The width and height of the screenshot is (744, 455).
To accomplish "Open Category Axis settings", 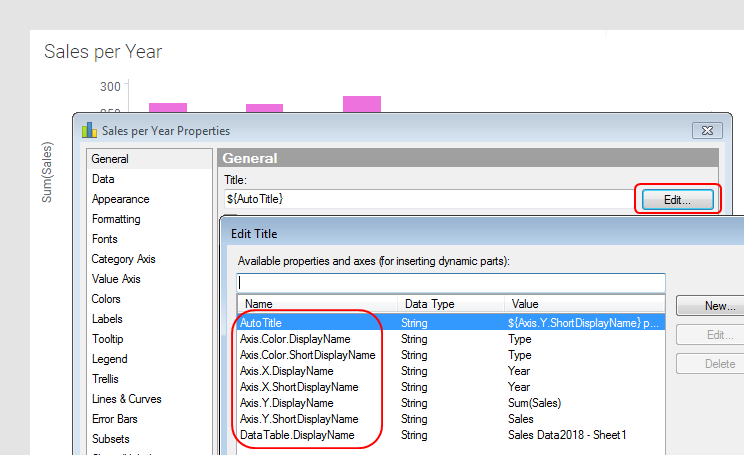I will click(124, 259).
